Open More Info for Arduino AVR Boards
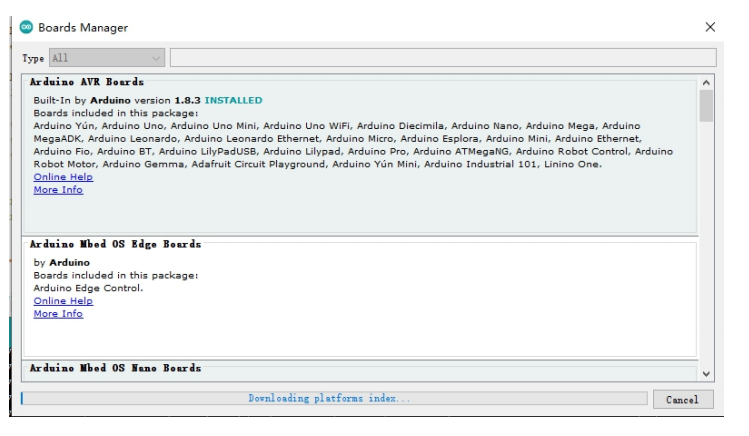Image resolution: width=749 pixels, height=436 pixels. (x=58, y=189)
